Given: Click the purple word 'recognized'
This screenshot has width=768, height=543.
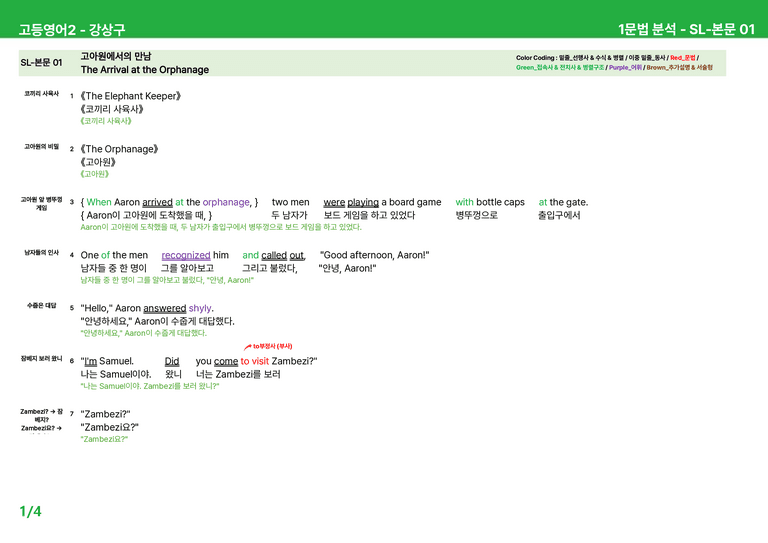Looking at the screenshot, I should pyautogui.click(x=186, y=255).
